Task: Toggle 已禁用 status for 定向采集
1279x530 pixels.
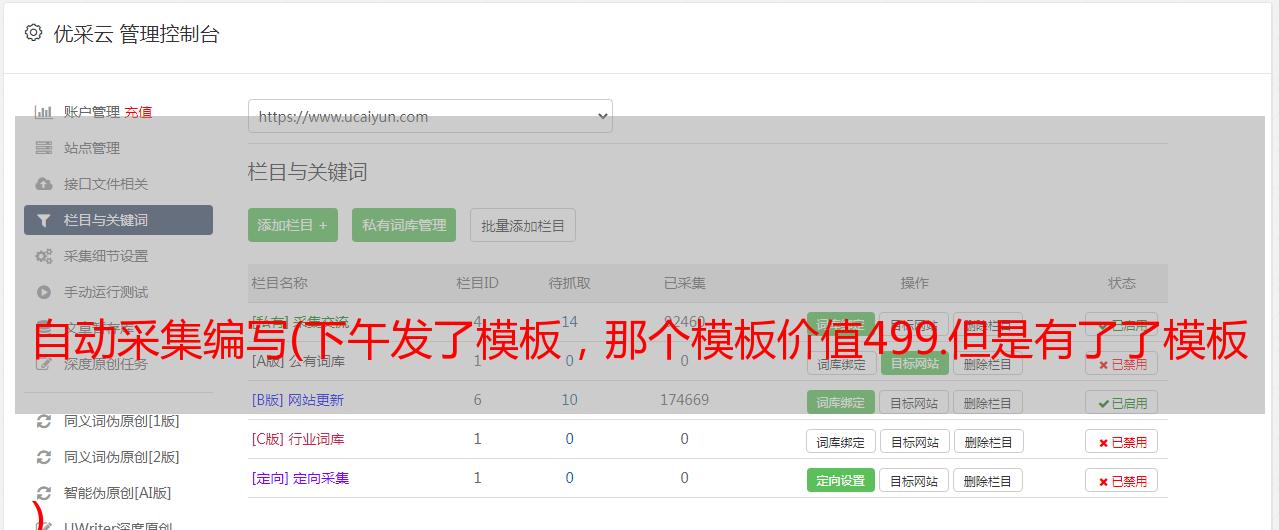Action: click(1122, 481)
